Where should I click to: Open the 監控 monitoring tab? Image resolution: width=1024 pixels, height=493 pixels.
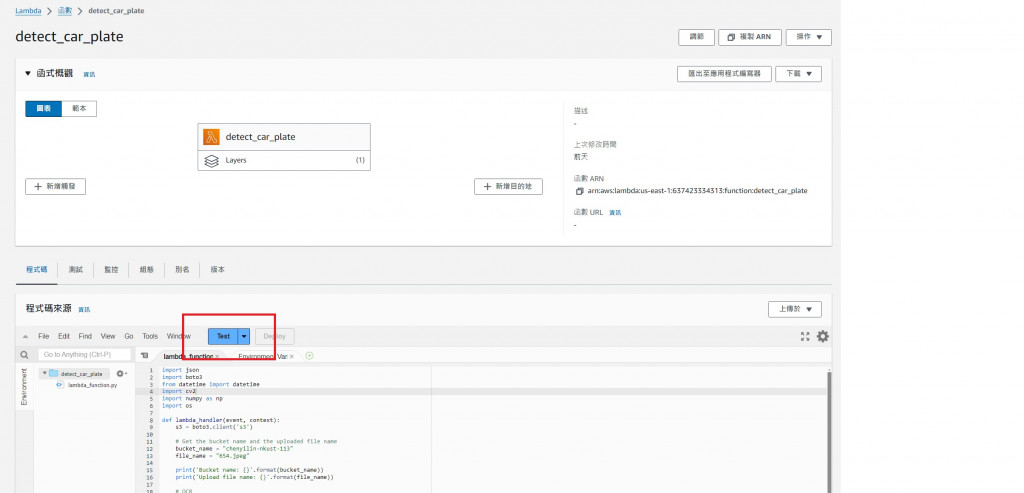click(111, 270)
